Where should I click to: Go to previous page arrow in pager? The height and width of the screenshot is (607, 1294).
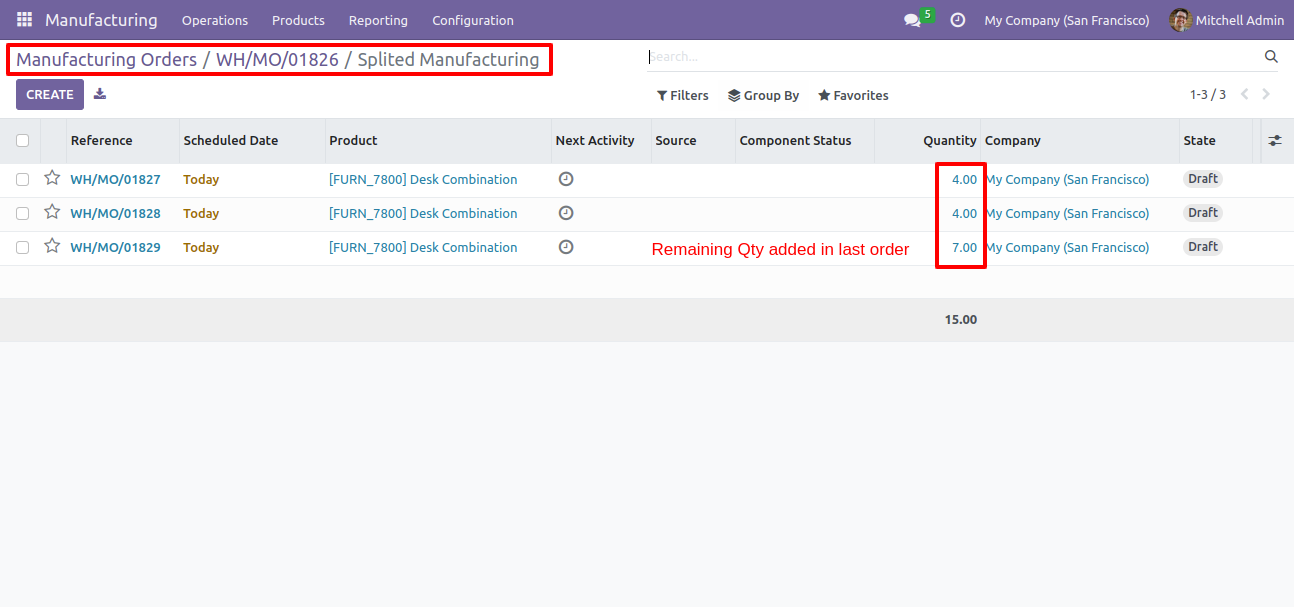pos(1245,95)
